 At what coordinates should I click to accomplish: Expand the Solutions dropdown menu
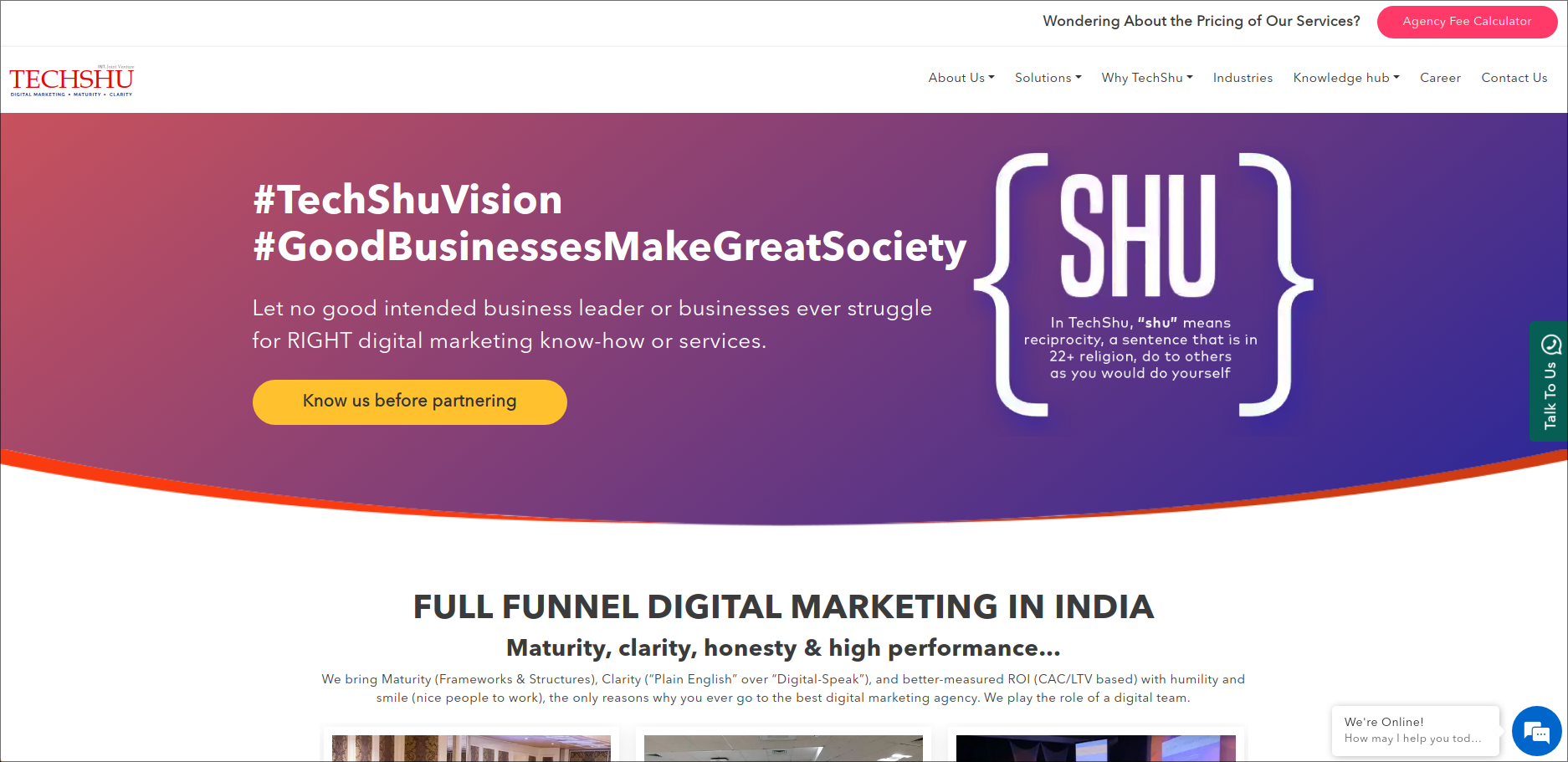[1048, 78]
